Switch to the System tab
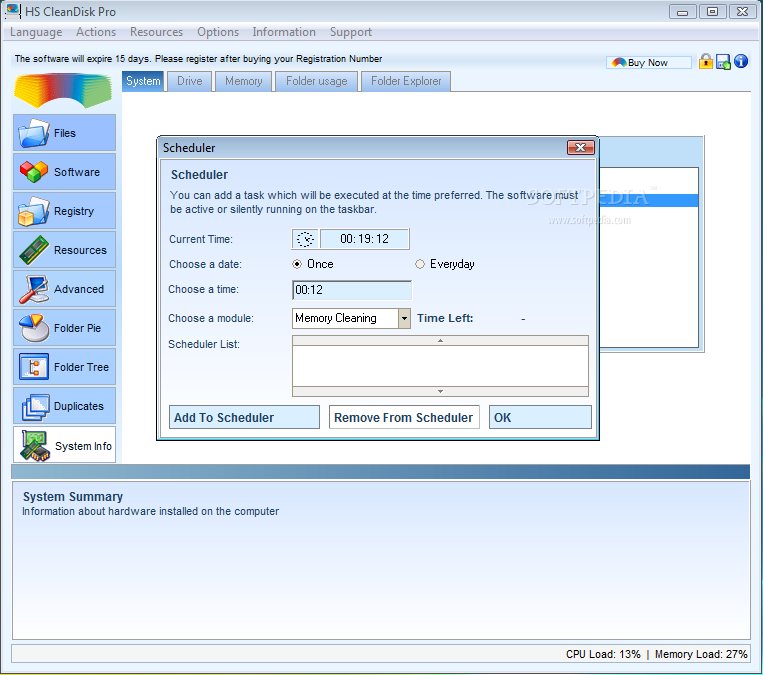 (143, 81)
